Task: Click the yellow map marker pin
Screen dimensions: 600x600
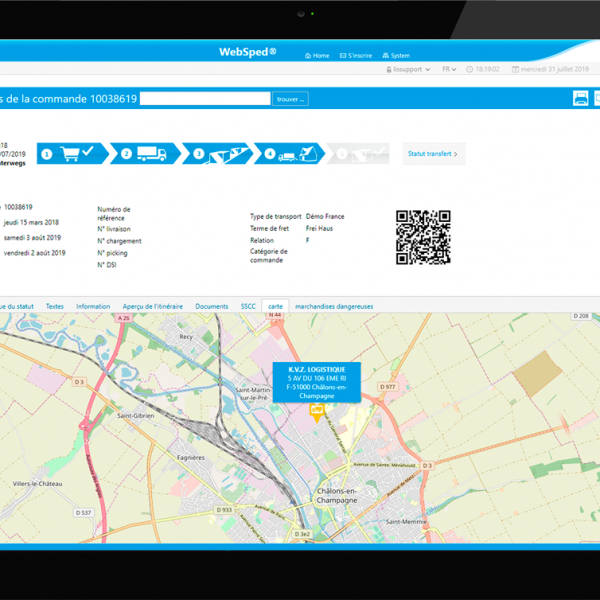Action: tap(317, 411)
